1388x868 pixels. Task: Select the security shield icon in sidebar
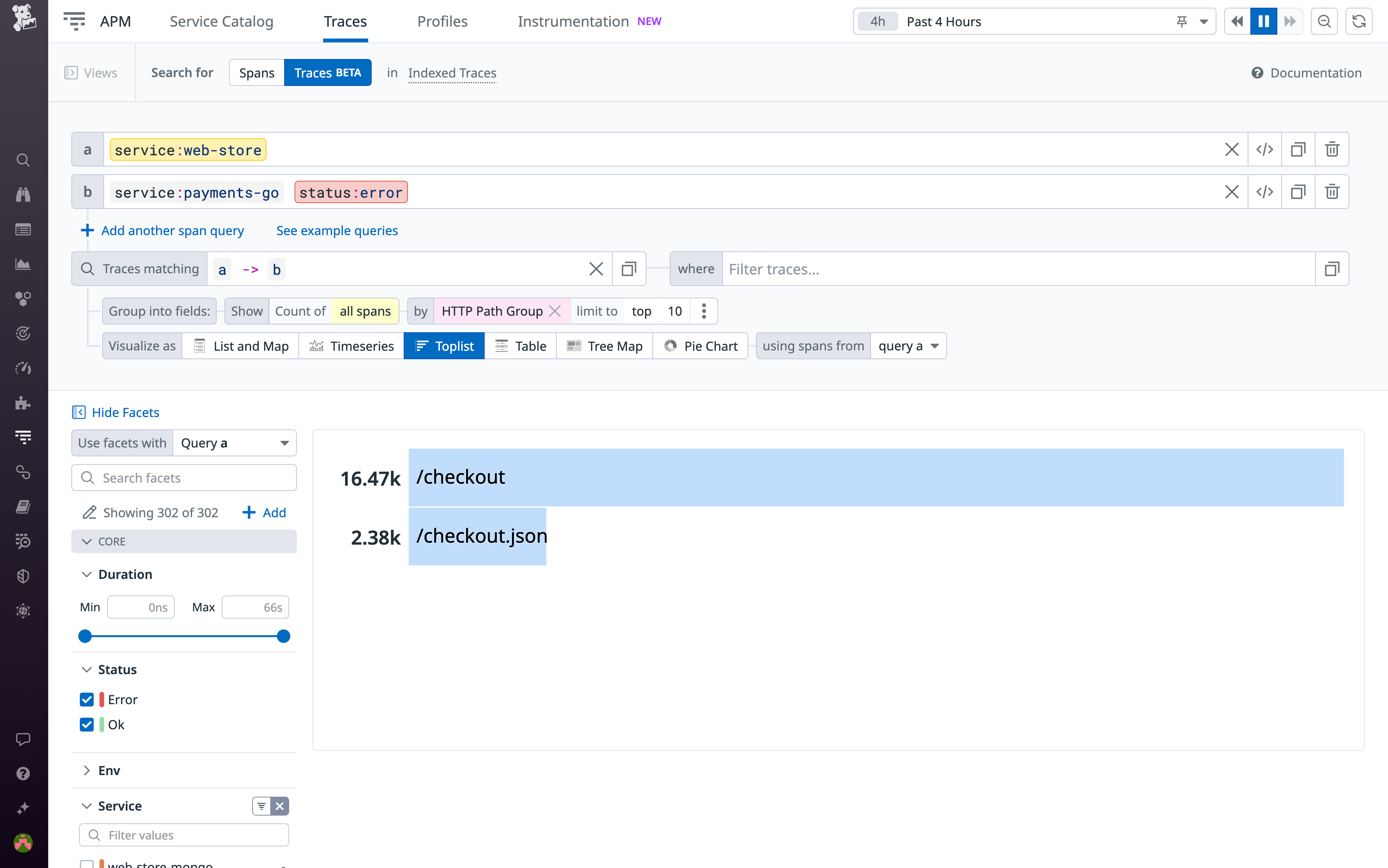point(23,576)
